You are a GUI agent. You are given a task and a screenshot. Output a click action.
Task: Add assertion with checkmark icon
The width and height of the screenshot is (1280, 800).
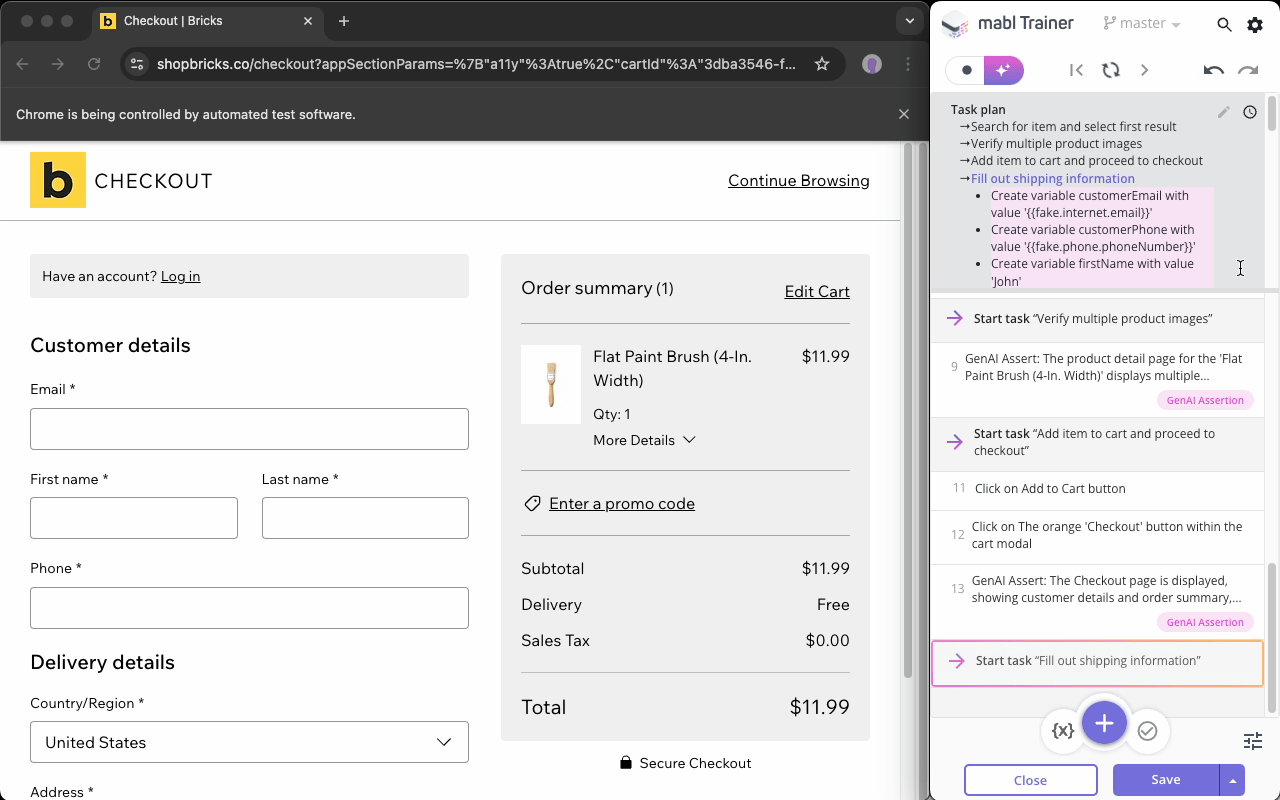point(1147,731)
